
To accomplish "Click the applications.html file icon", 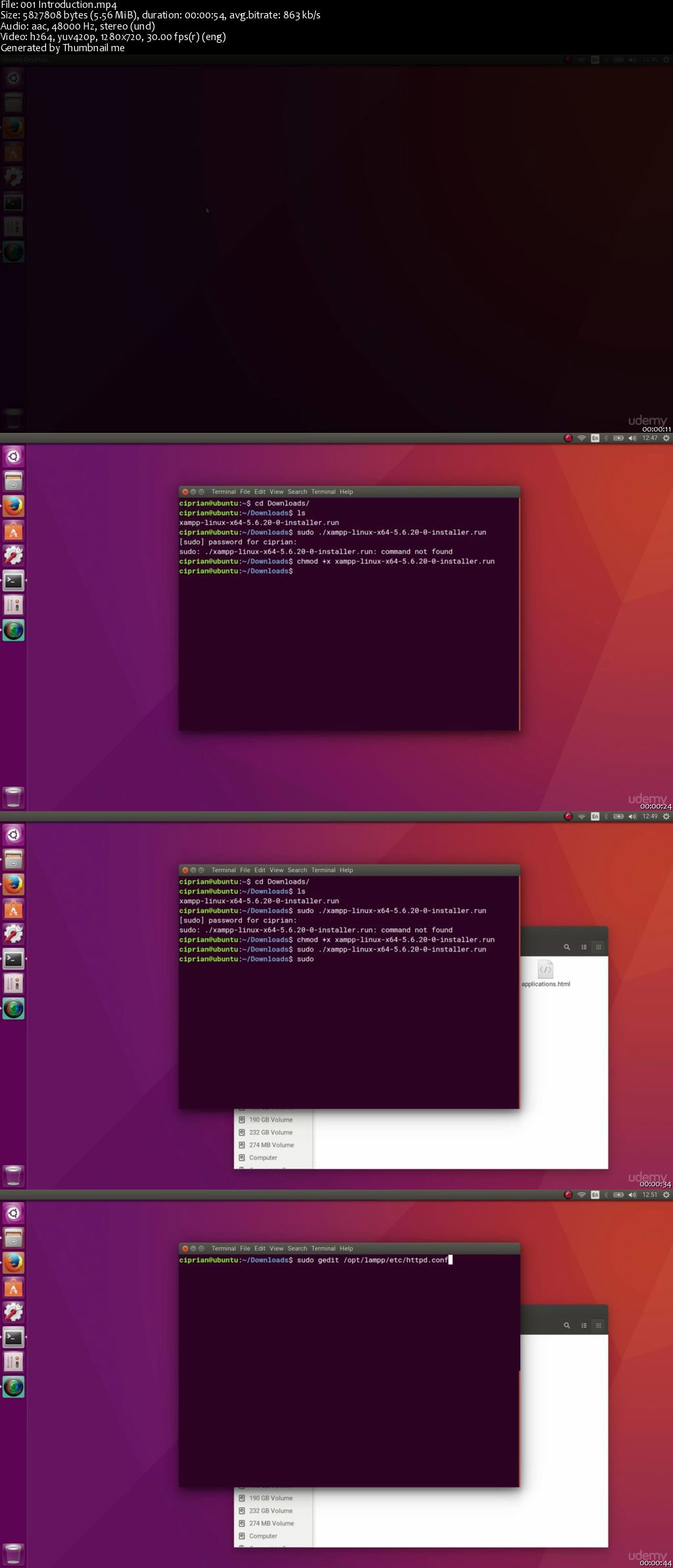I will 545,970.
